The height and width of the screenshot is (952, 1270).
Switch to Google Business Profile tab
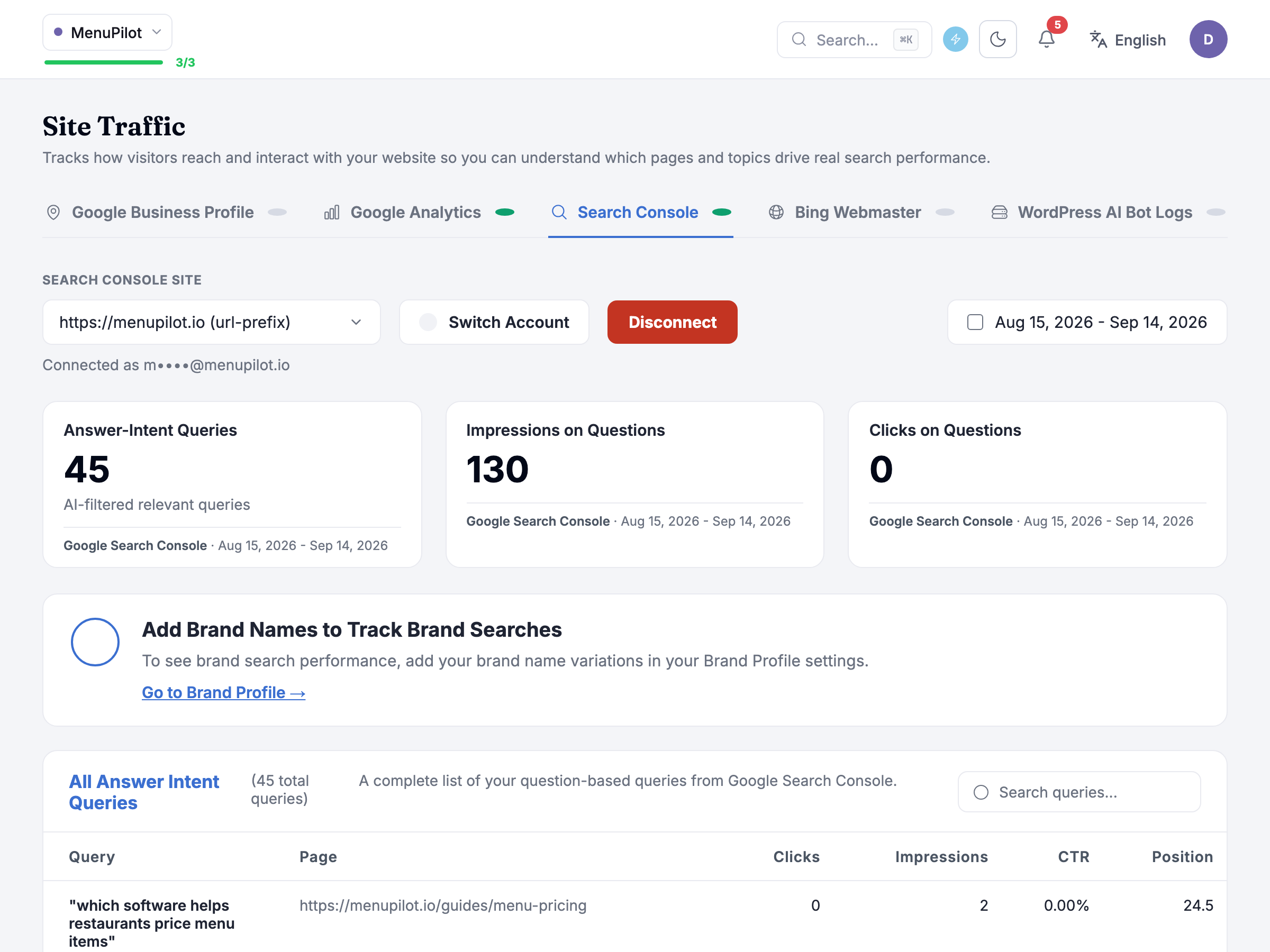[x=165, y=212]
